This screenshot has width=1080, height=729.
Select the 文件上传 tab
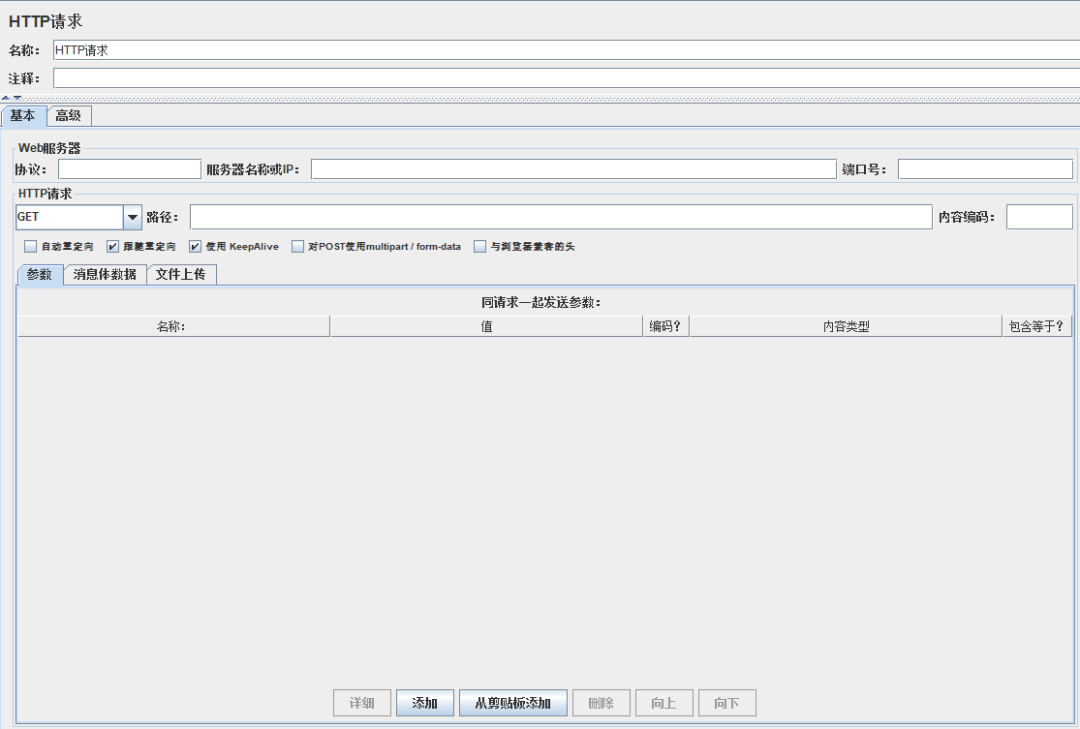[181, 274]
